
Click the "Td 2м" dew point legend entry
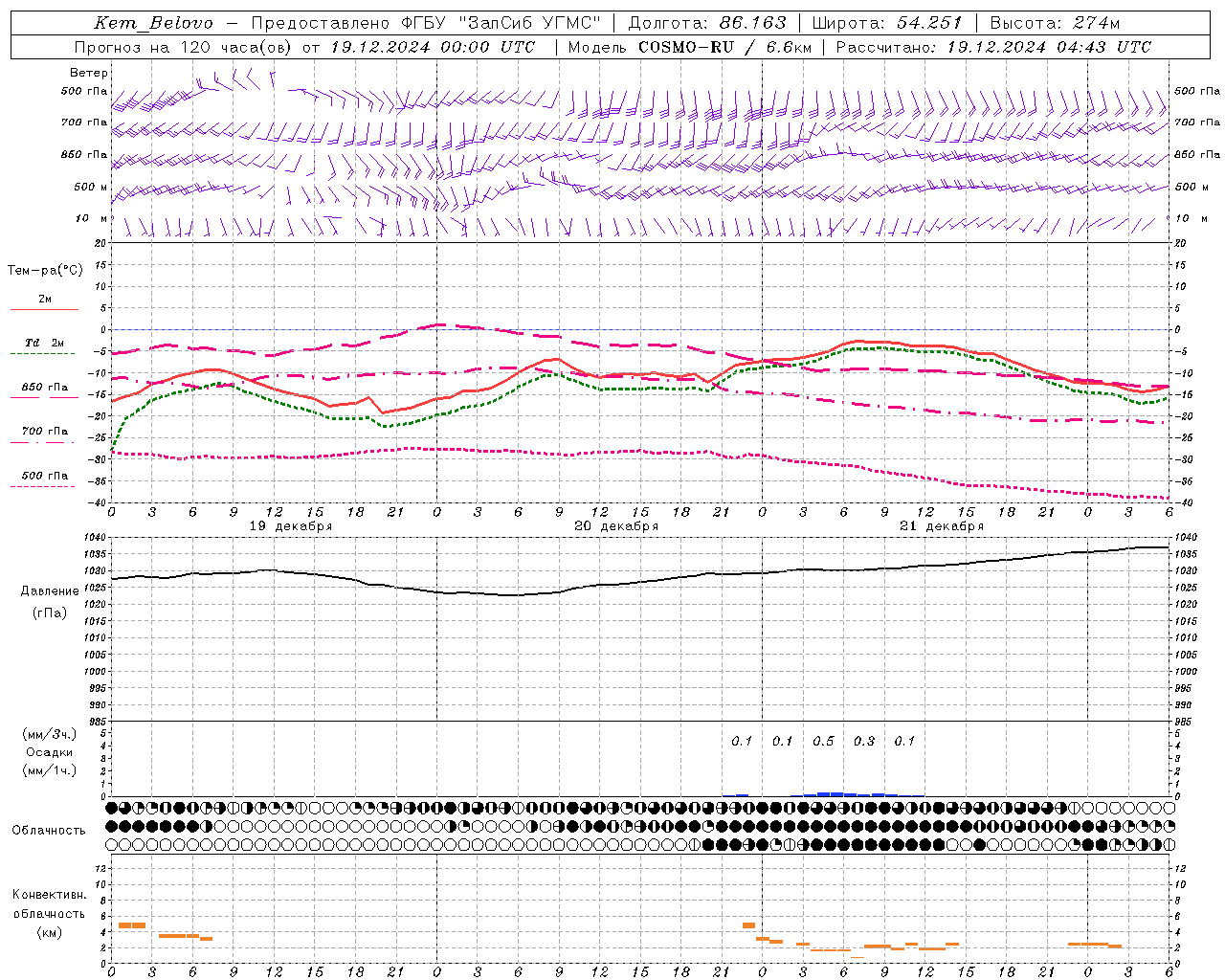click(44, 343)
